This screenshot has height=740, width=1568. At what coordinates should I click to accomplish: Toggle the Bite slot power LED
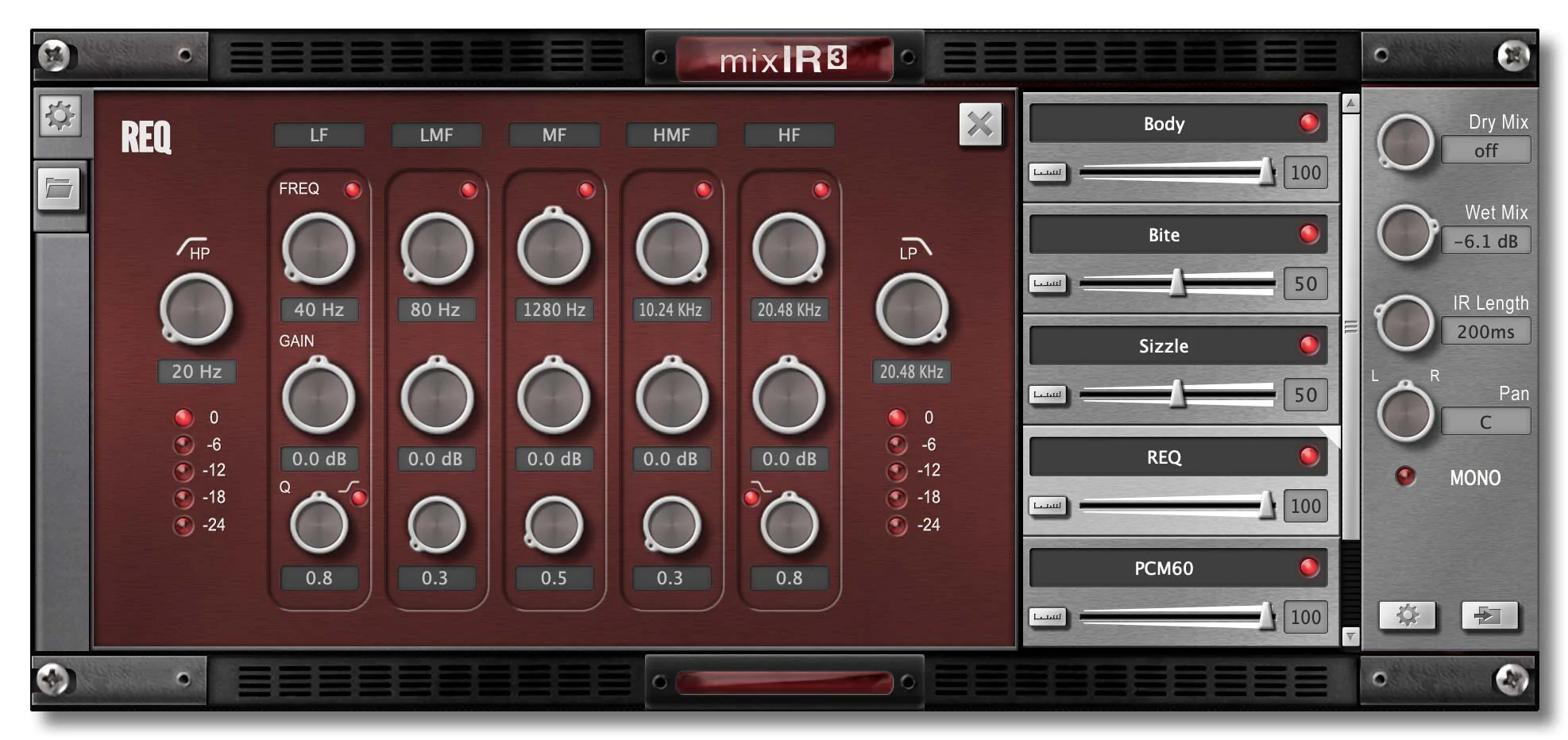[x=1309, y=234]
